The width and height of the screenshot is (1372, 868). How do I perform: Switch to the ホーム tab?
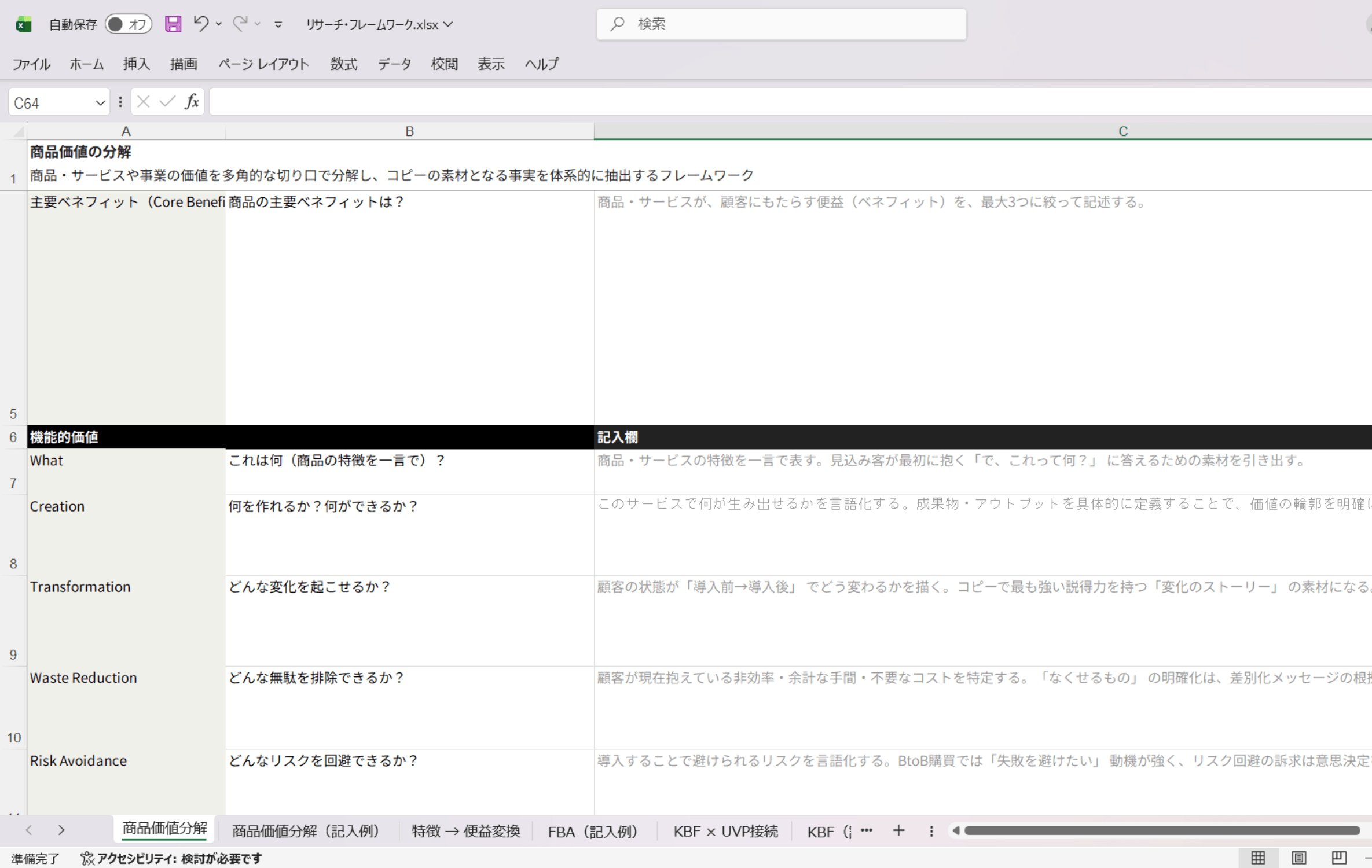[x=87, y=64]
